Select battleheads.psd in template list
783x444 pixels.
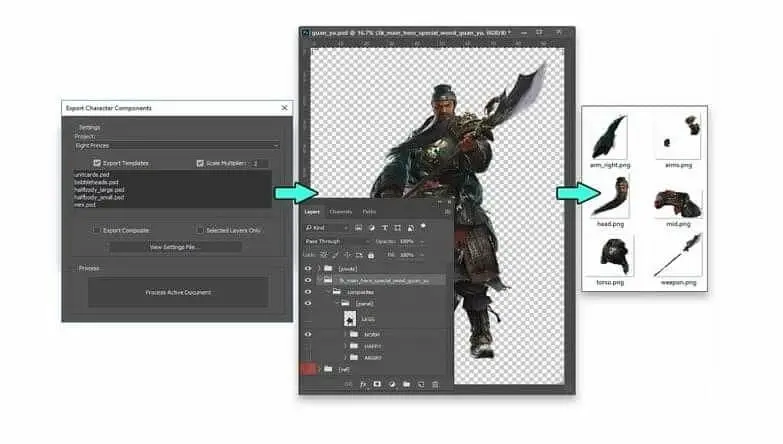point(96,182)
